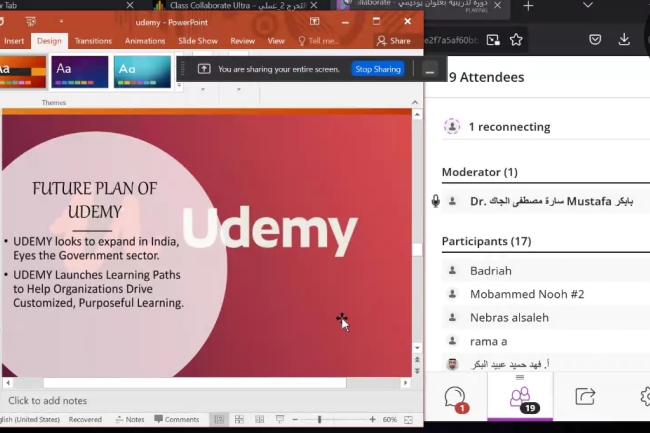Click the slide scrollbar down arrow
Screen dimensions: 650x433
[x=417, y=348]
